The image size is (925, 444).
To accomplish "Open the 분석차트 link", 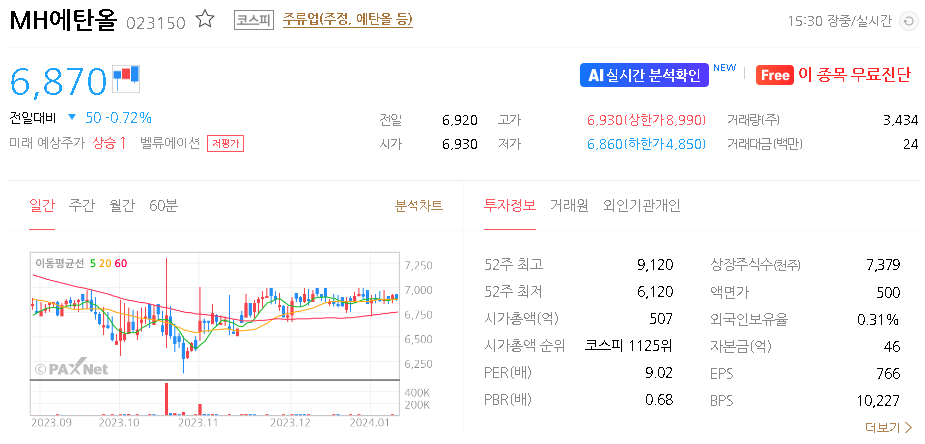I will [x=419, y=206].
